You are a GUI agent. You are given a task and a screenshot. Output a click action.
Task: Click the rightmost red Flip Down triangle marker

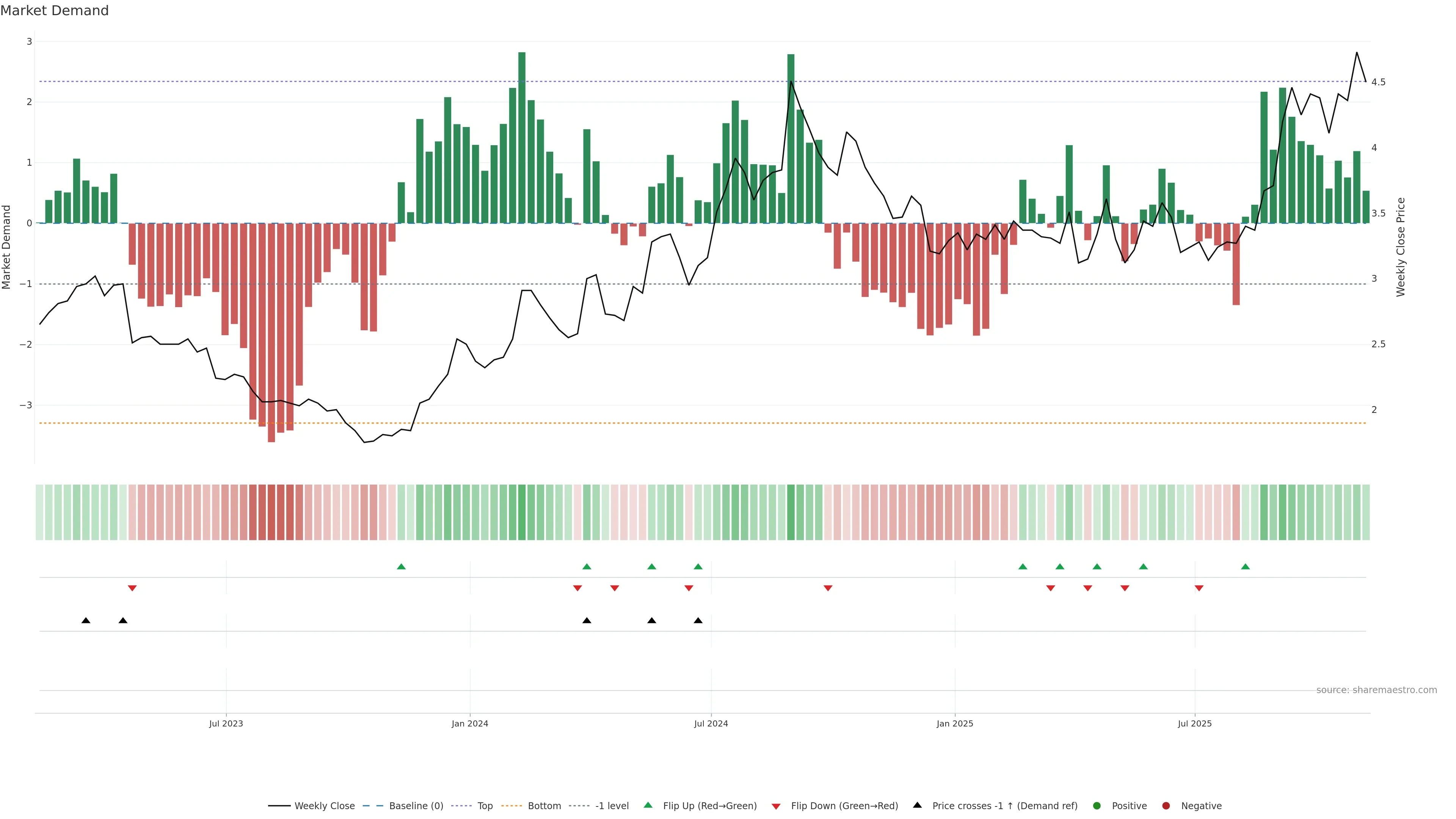[1199, 588]
